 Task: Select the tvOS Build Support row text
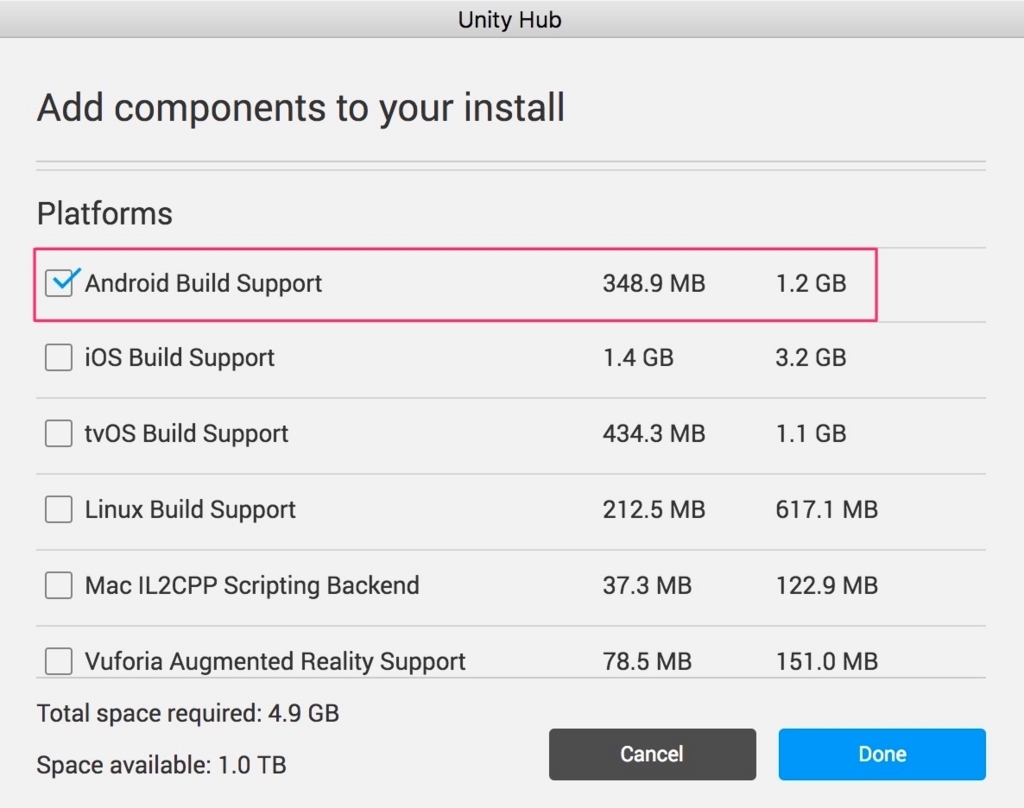click(x=187, y=434)
